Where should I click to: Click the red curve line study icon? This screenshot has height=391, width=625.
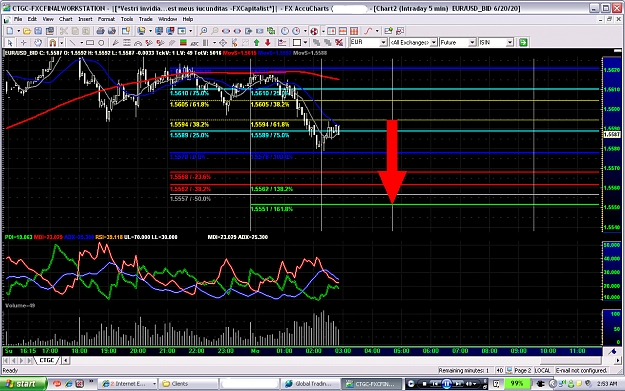(x=368, y=31)
